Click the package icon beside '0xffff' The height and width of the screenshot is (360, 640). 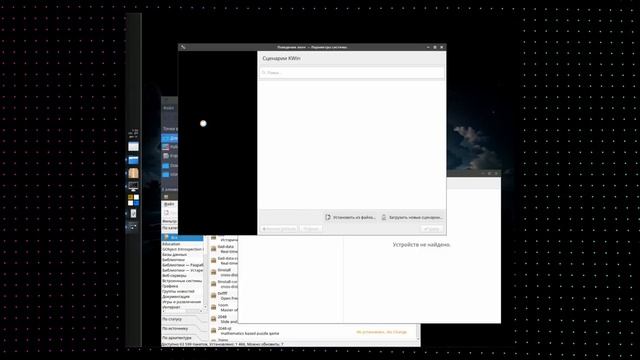(x=213, y=296)
